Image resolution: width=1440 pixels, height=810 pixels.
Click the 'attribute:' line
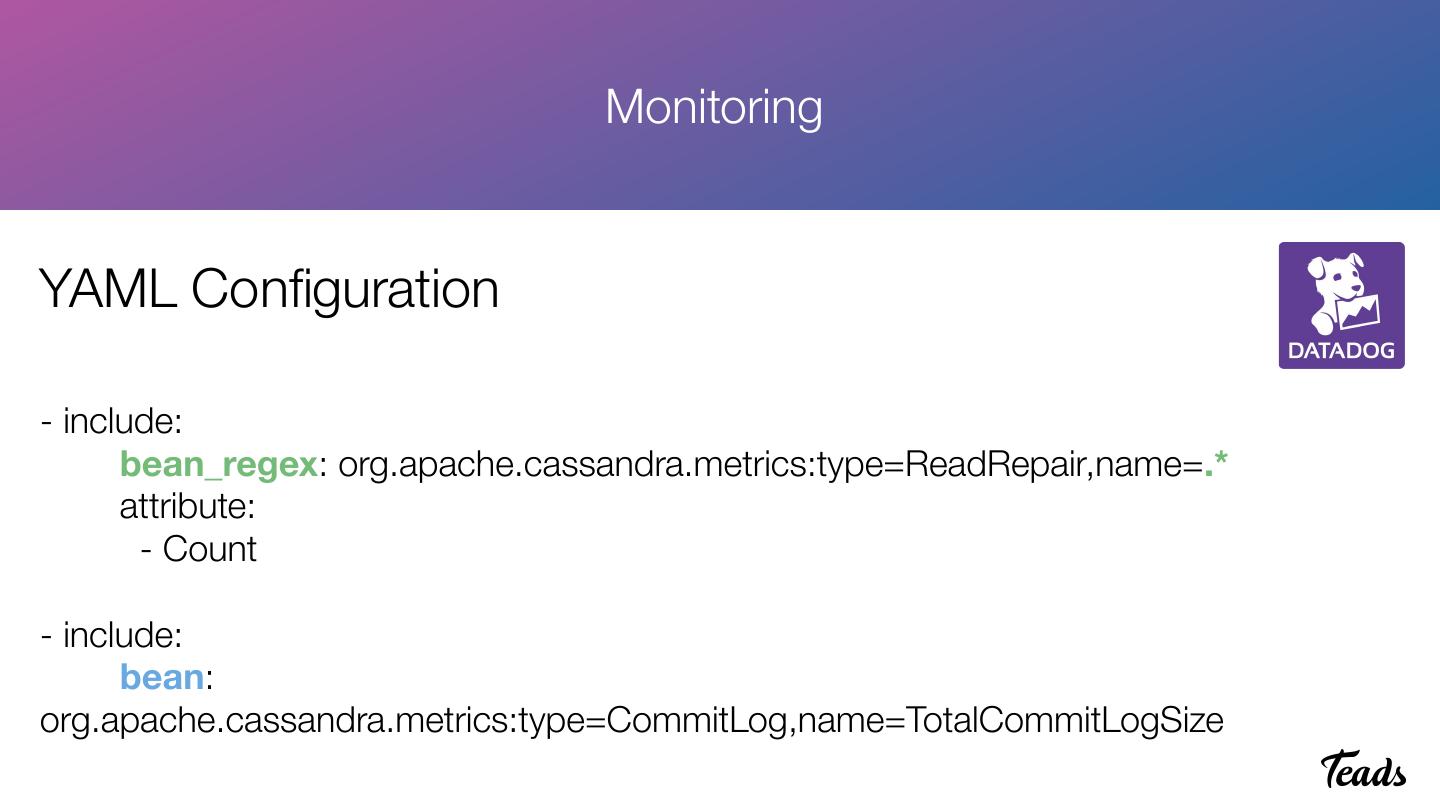point(187,506)
